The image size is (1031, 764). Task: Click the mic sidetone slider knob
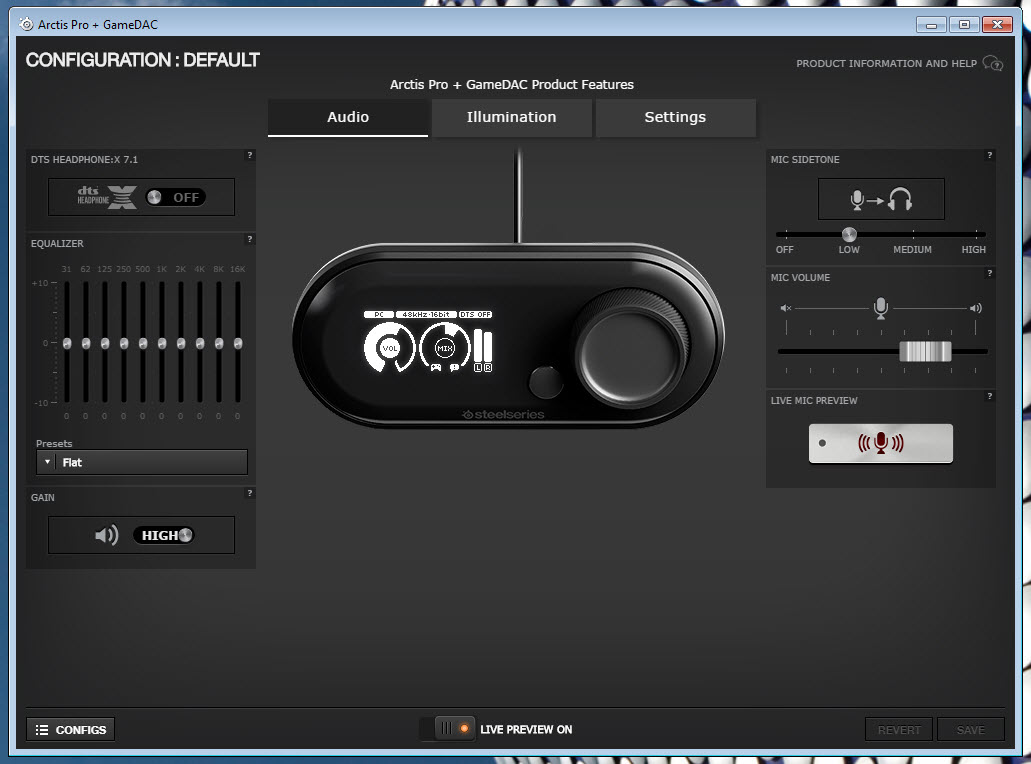[849, 234]
